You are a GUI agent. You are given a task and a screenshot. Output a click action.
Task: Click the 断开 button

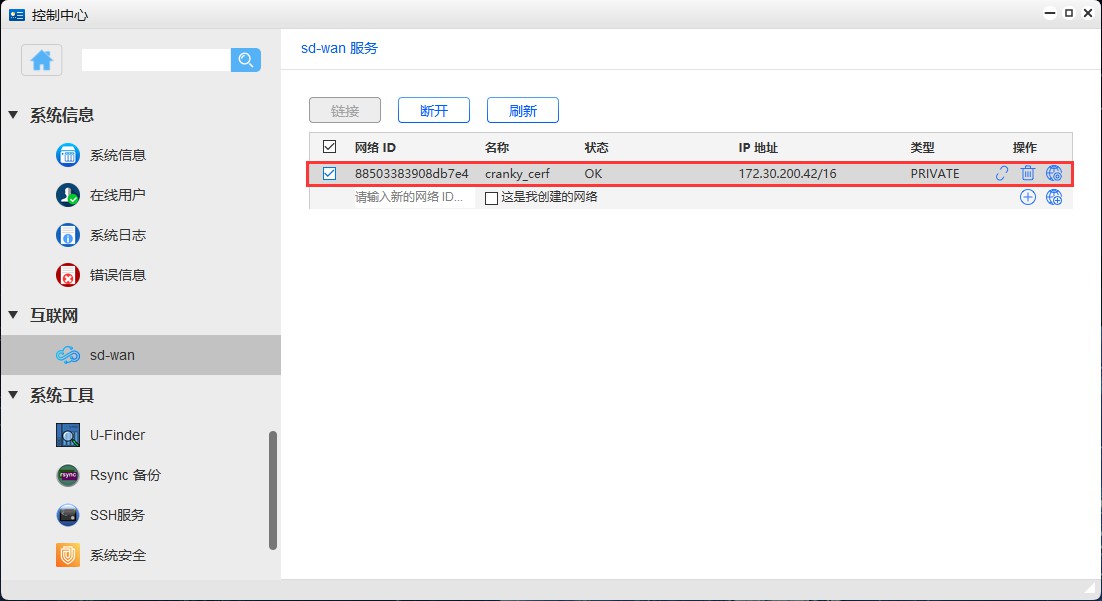pyautogui.click(x=433, y=110)
